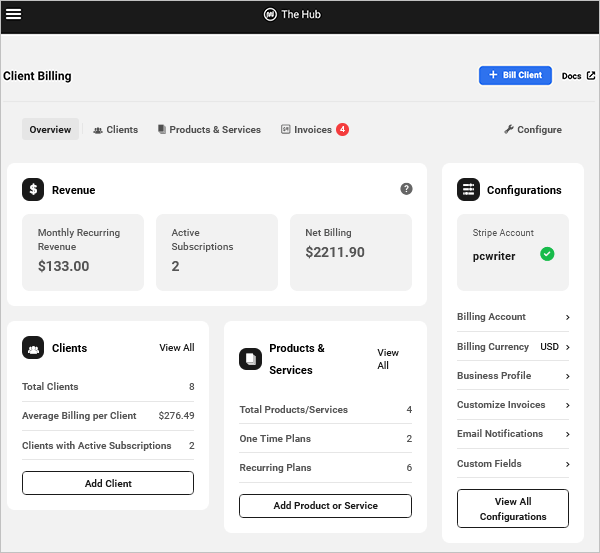
Task: Click the $2211.90 net billing value
Action: (x=335, y=252)
